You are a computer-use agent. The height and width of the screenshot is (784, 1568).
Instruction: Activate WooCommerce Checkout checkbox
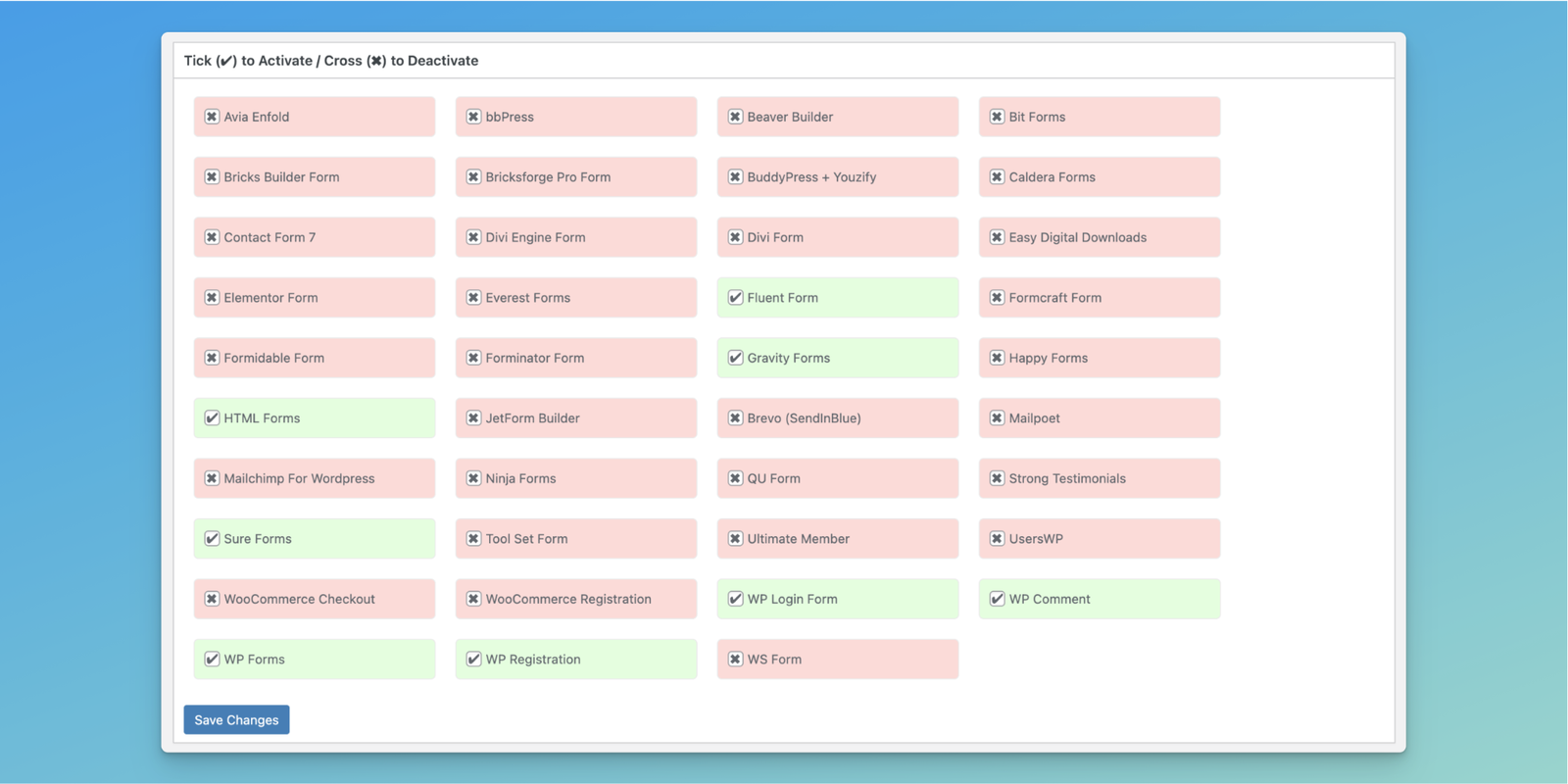212,599
